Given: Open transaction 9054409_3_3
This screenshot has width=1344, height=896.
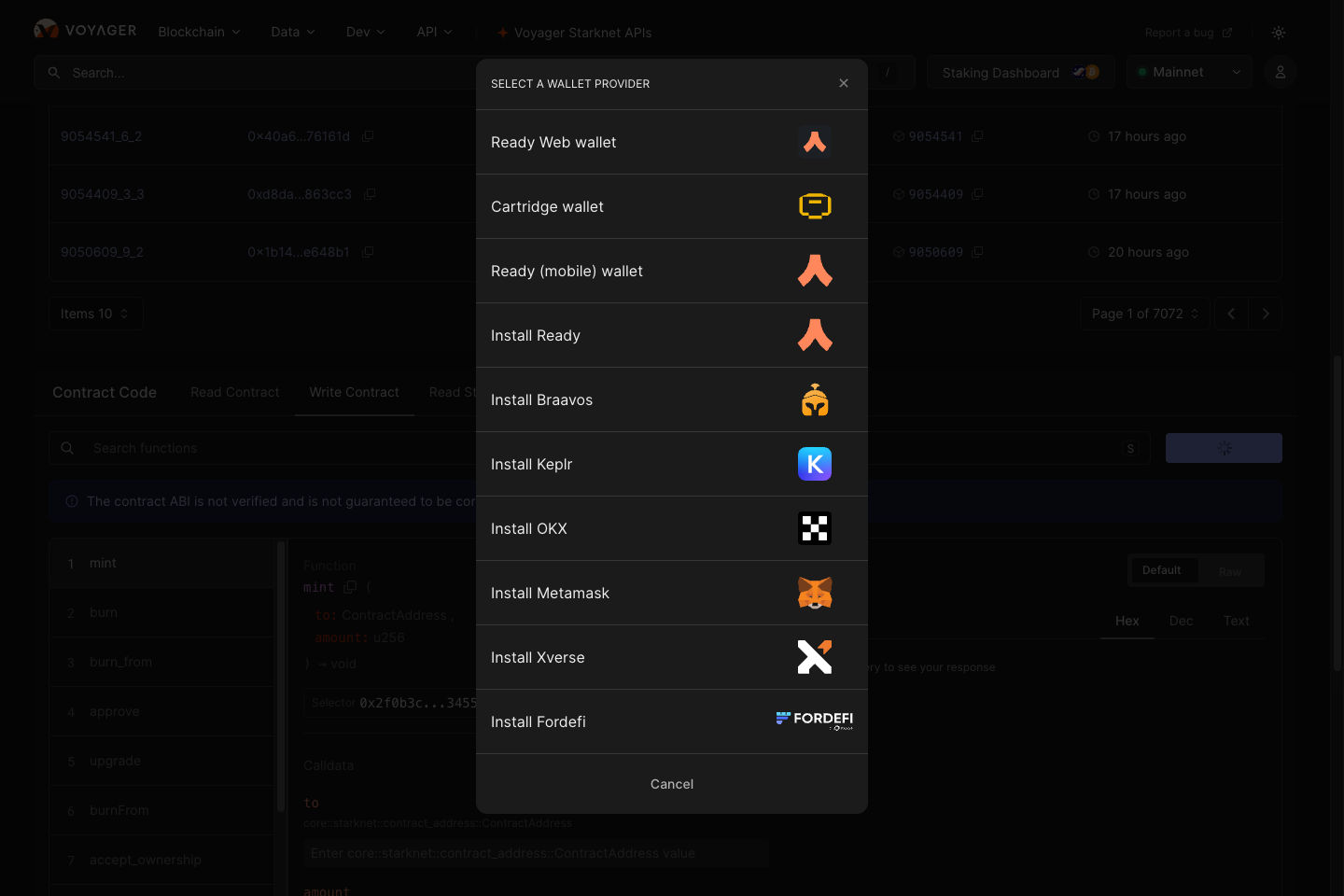Looking at the screenshot, I should [103, 194].
